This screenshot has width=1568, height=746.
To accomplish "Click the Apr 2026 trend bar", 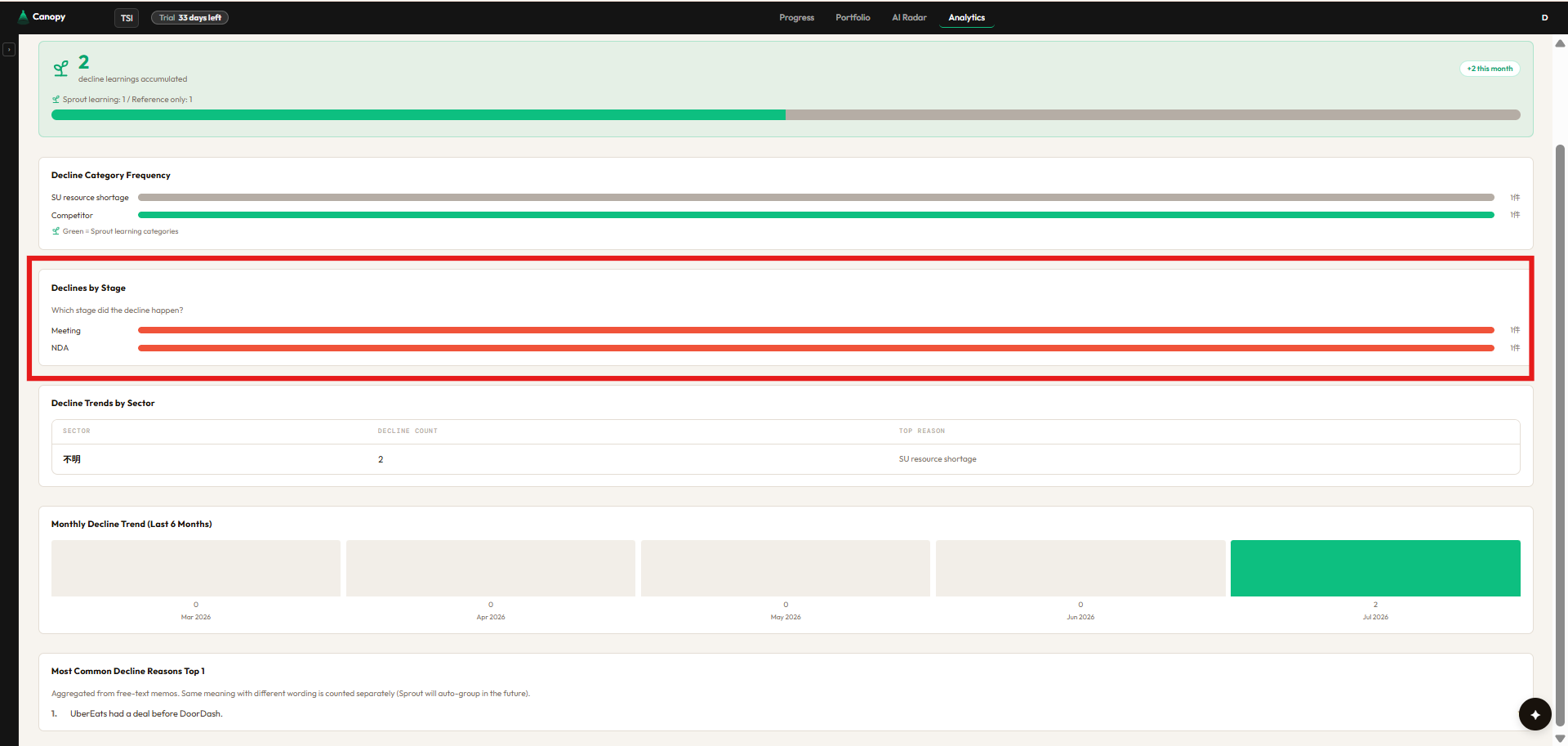I will [491, 568].
